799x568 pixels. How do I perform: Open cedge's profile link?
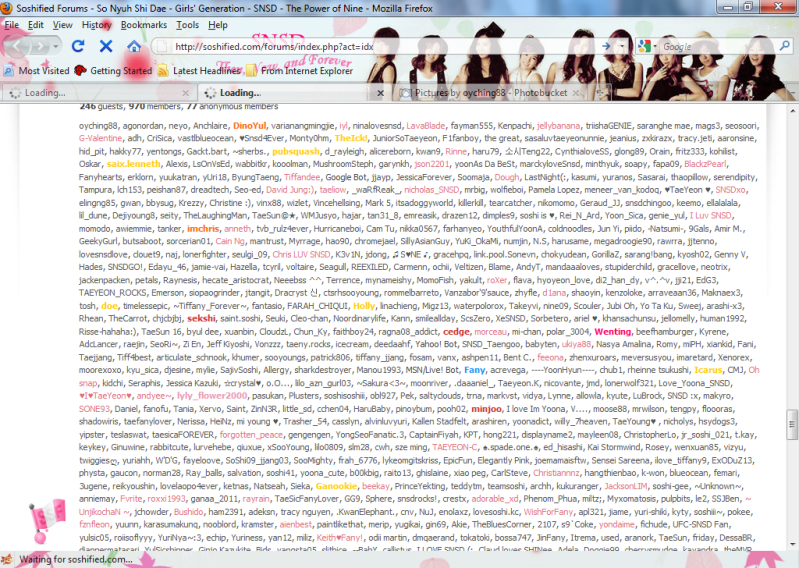click(x=456, y=332)
